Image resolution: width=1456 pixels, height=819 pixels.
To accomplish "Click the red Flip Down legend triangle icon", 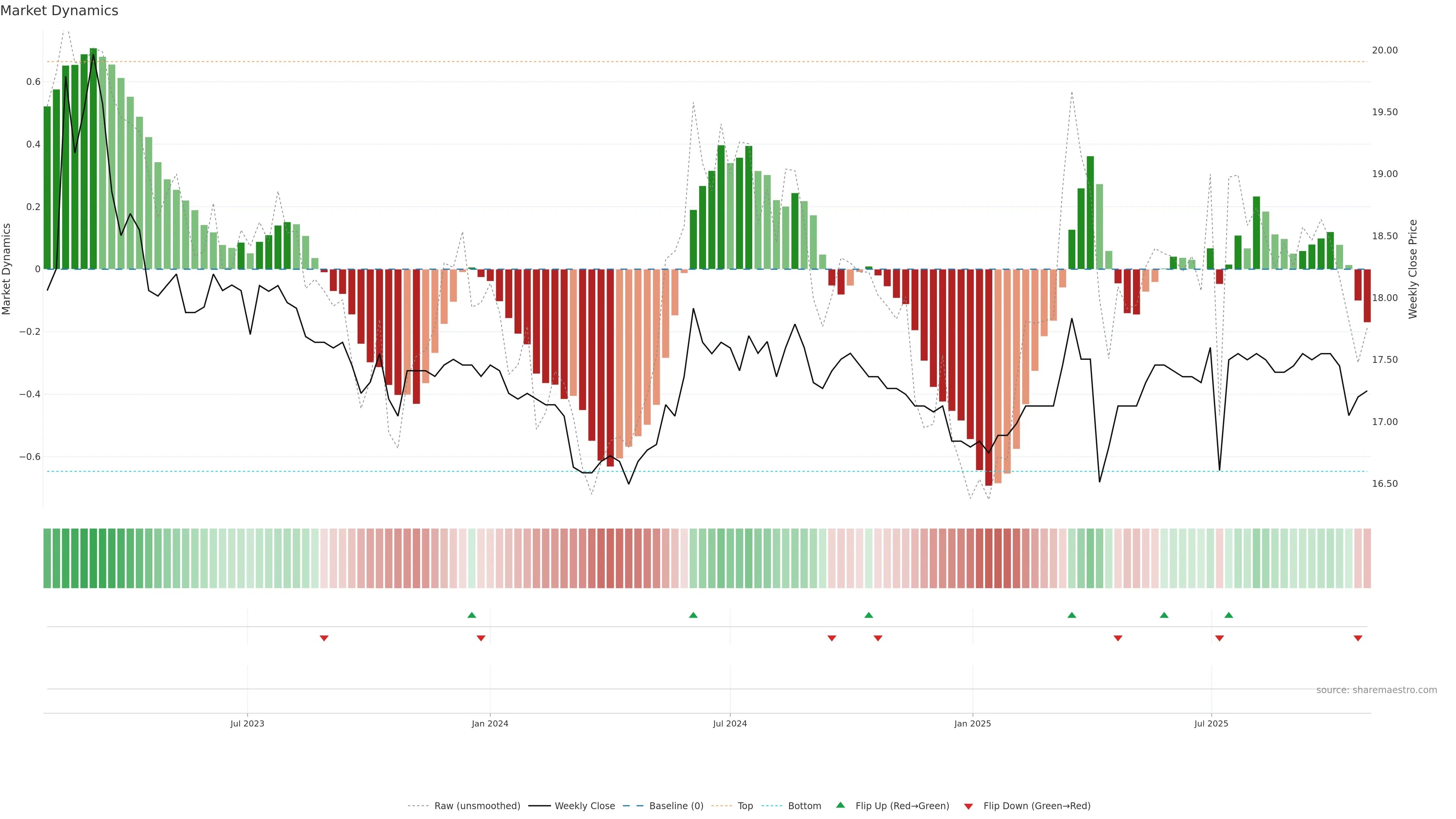I will [968, 806].
